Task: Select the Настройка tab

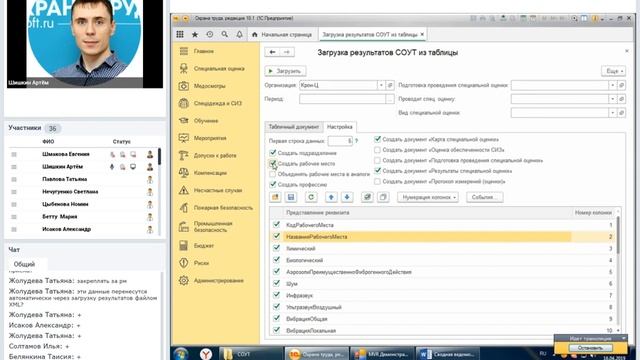Action: [340, 127]
